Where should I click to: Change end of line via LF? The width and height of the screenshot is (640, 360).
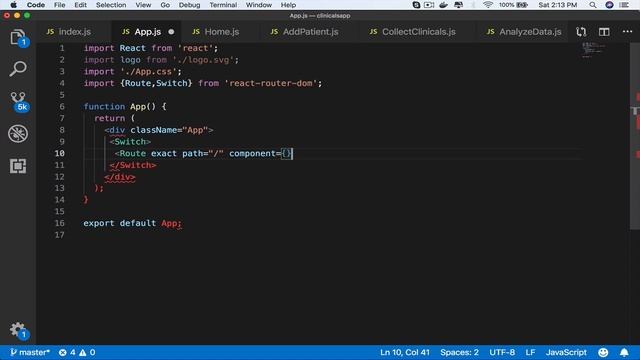530,352
